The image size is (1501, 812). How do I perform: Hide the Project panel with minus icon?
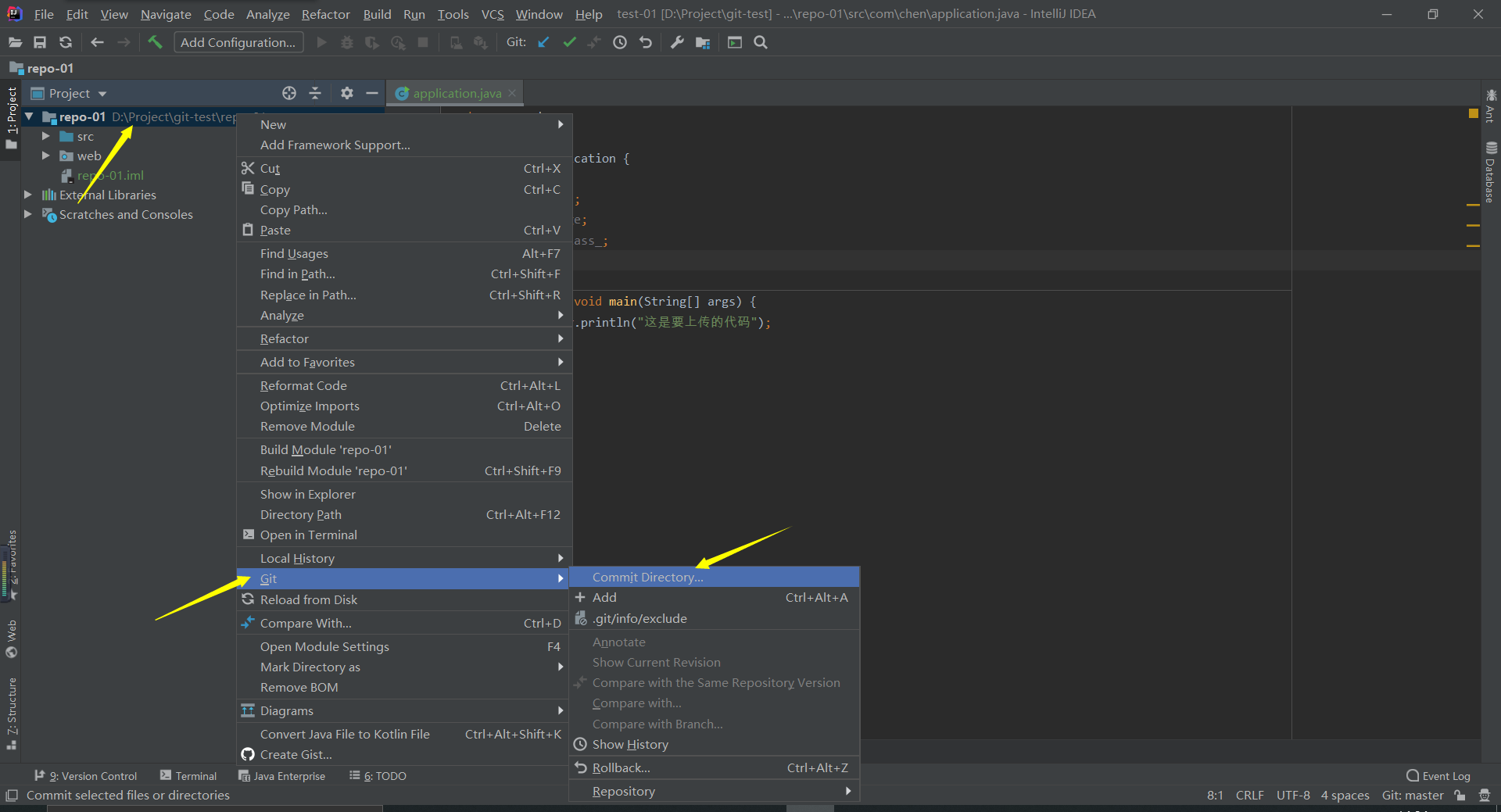click(x=372, y=93)
